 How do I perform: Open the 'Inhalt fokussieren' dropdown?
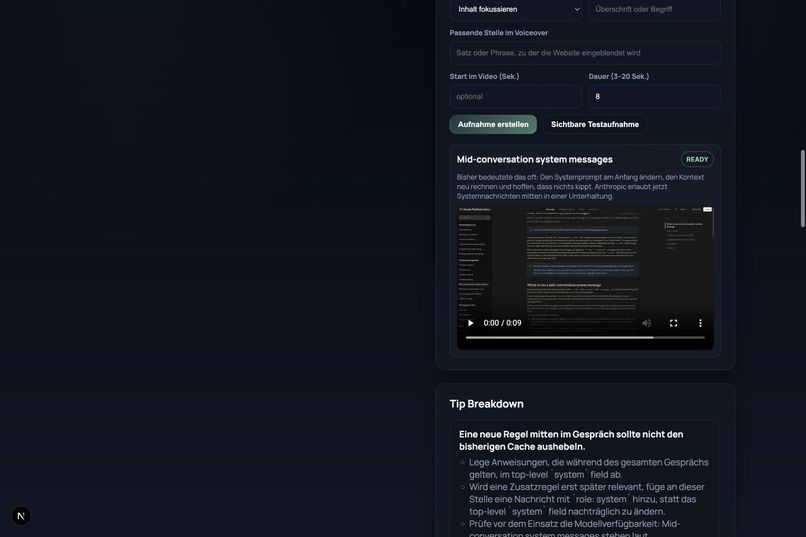point(516,9)
